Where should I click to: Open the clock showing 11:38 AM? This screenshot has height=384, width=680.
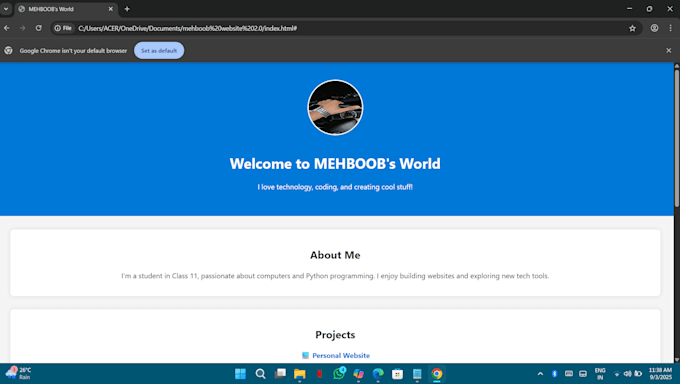pyautogui.click(x=660, y=374)
